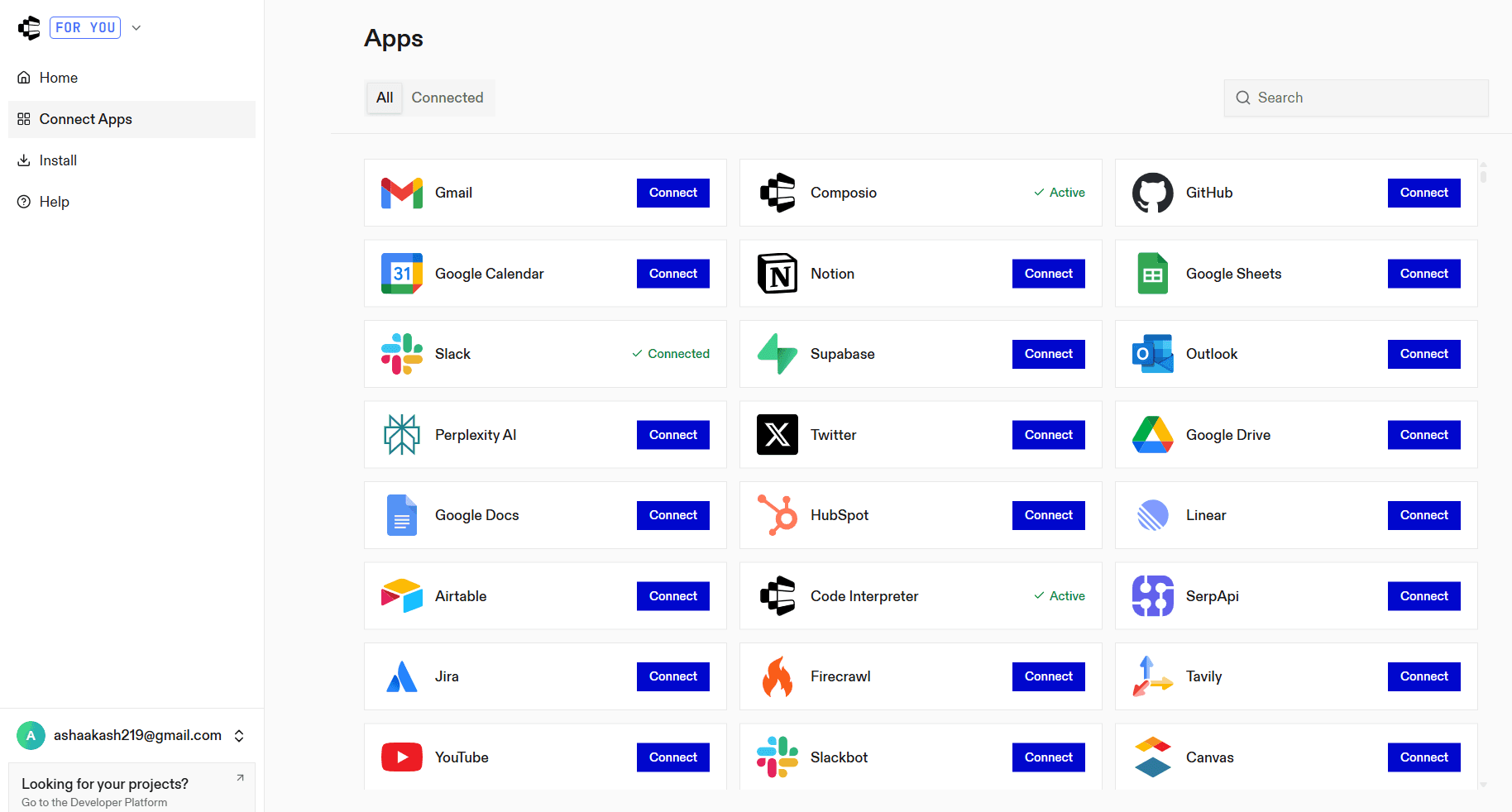Connect the Outlook app
1512x812 pixels.
coord(1424,354)
